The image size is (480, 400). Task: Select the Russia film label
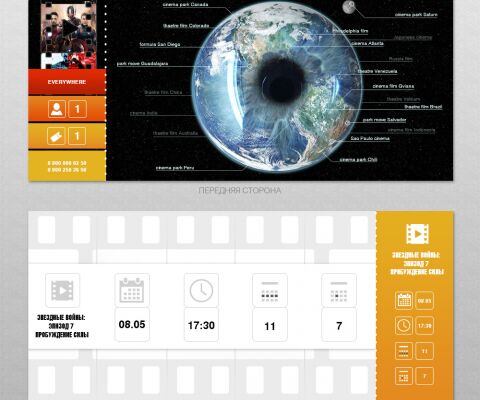click(401, 59)
